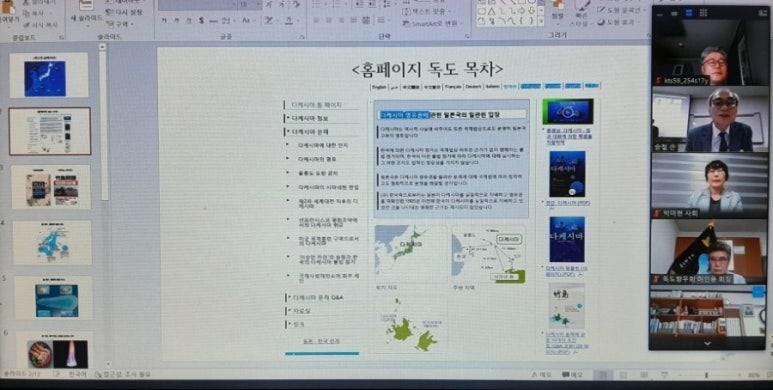Click the '자료실' entry on the slide
This screenshot has height=390, width=773.
pos(301,311)
